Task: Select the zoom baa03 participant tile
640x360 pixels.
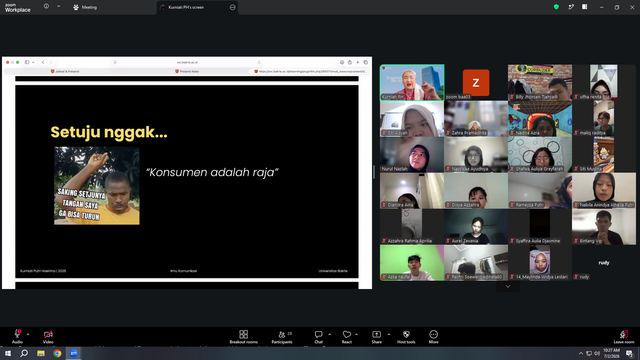Action: [476, 82]
